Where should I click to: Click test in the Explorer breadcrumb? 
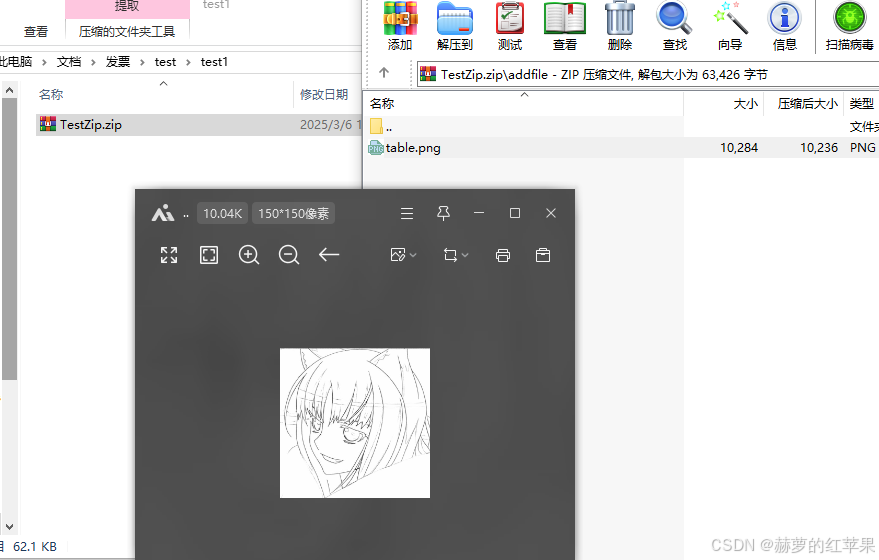[x=165, y=62]
